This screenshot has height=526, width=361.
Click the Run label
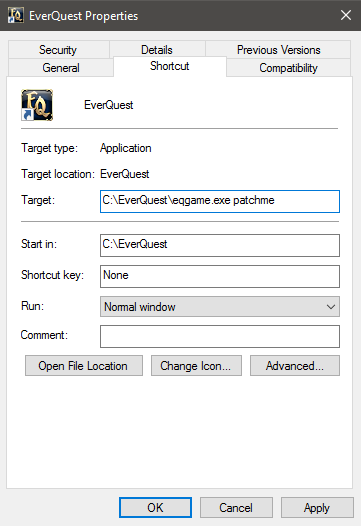pyautogui.click(x=33, y=306)
